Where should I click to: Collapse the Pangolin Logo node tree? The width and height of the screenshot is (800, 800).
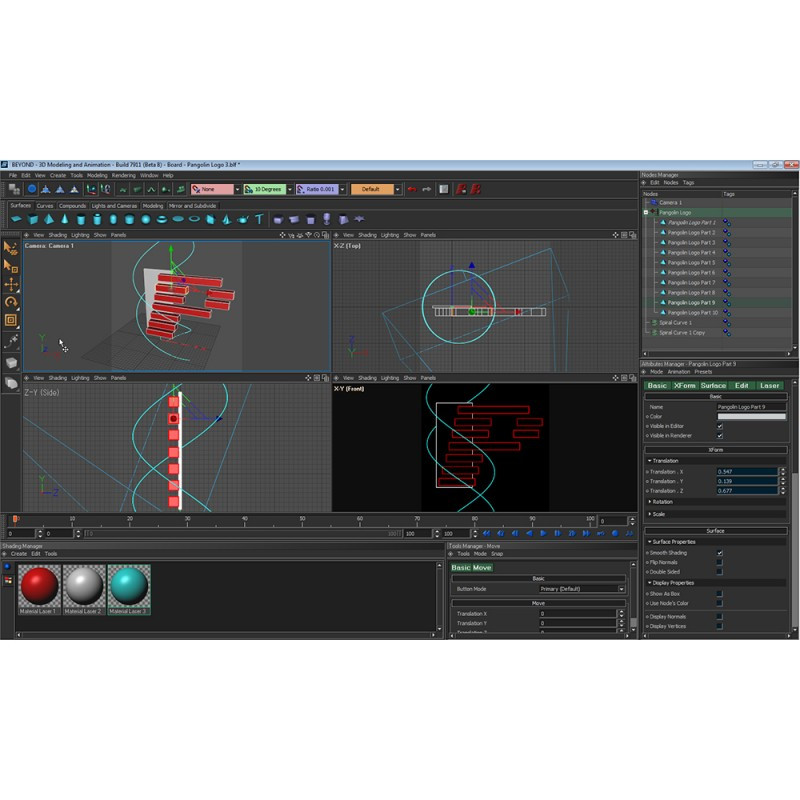(647, 212)
